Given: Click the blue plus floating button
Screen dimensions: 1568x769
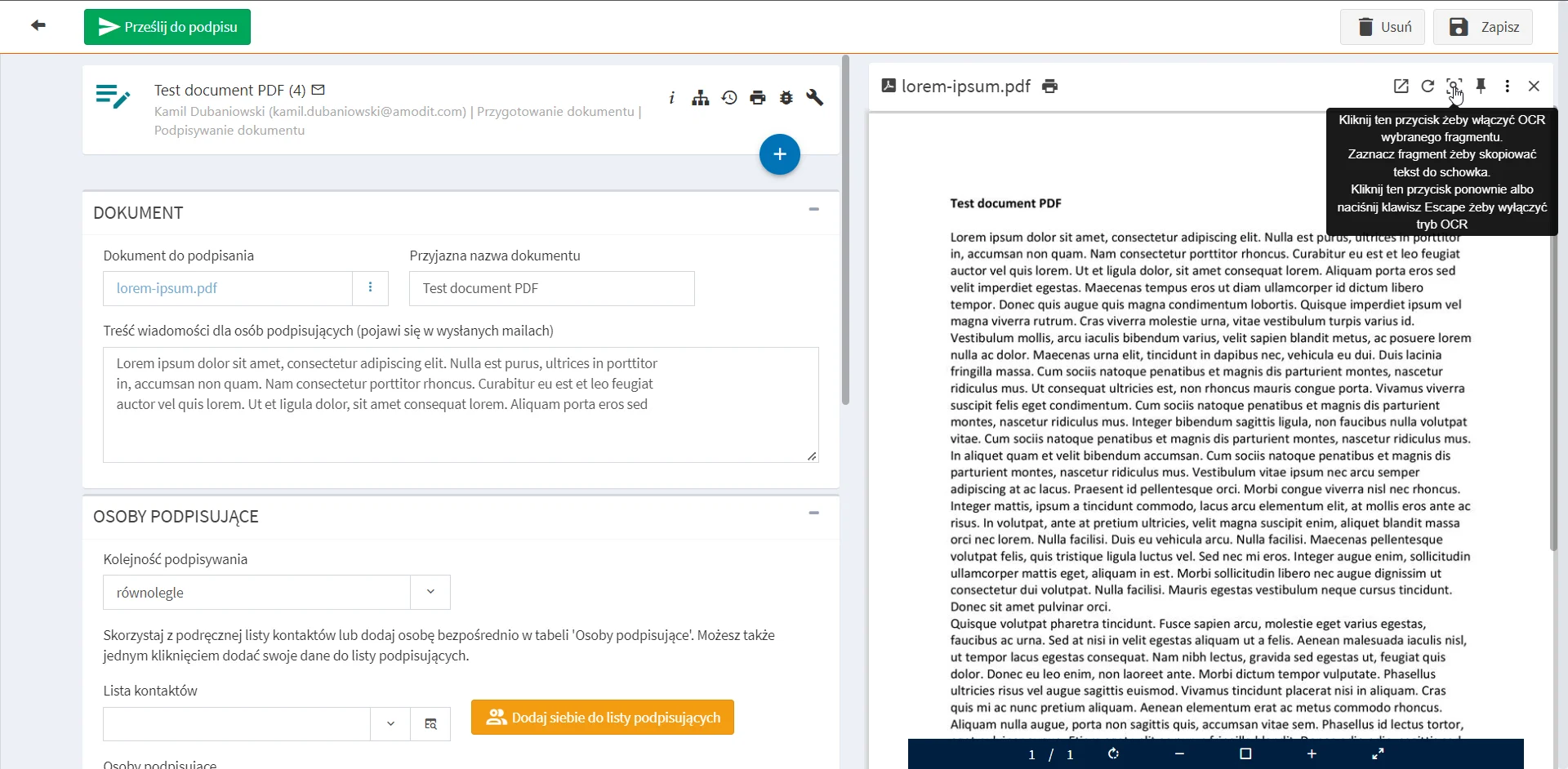Looking at the screenshot, I should coord(780,154).
